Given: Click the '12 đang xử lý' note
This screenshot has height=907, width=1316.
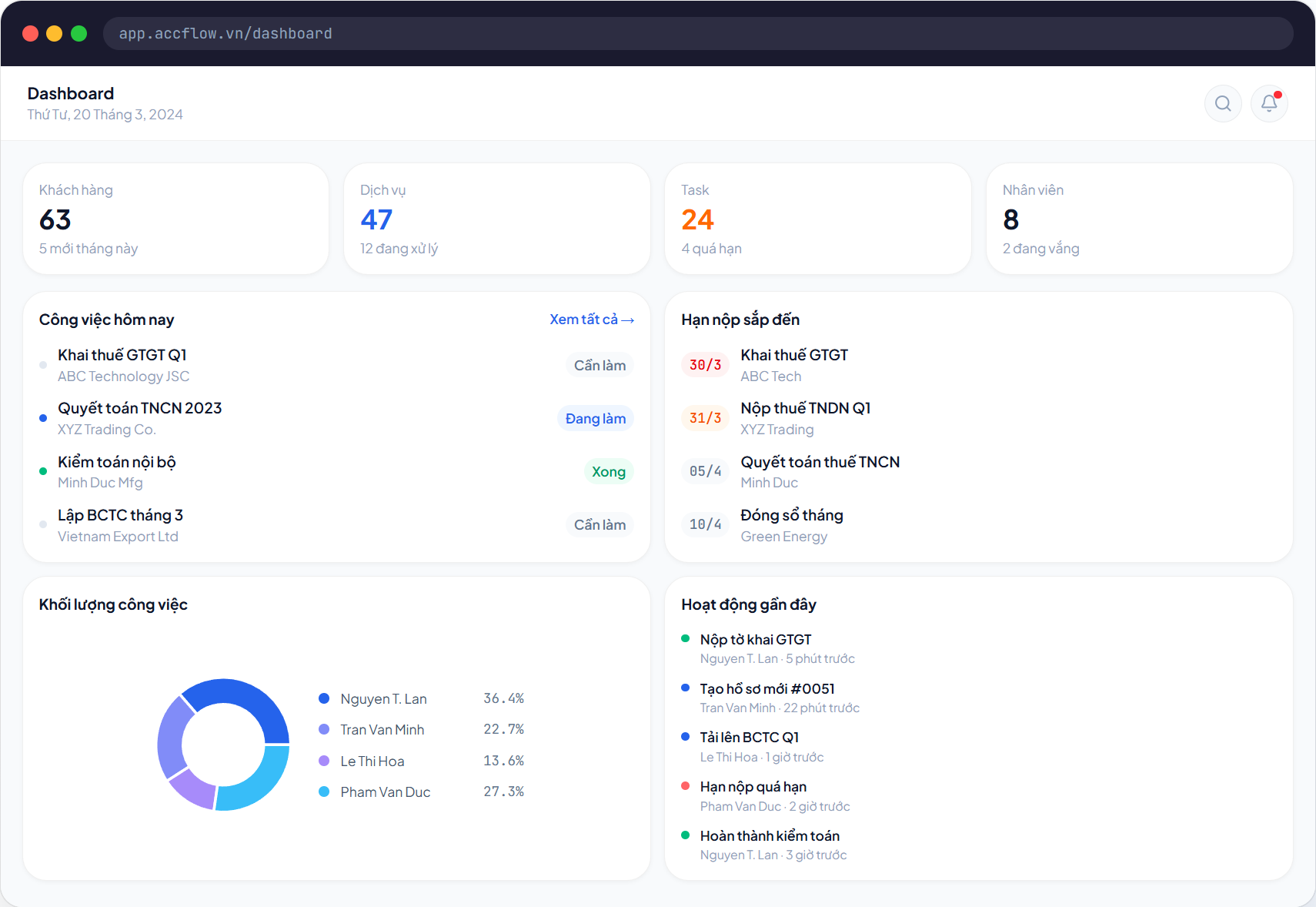Looking at the screenshot, I should pos(399,249).
